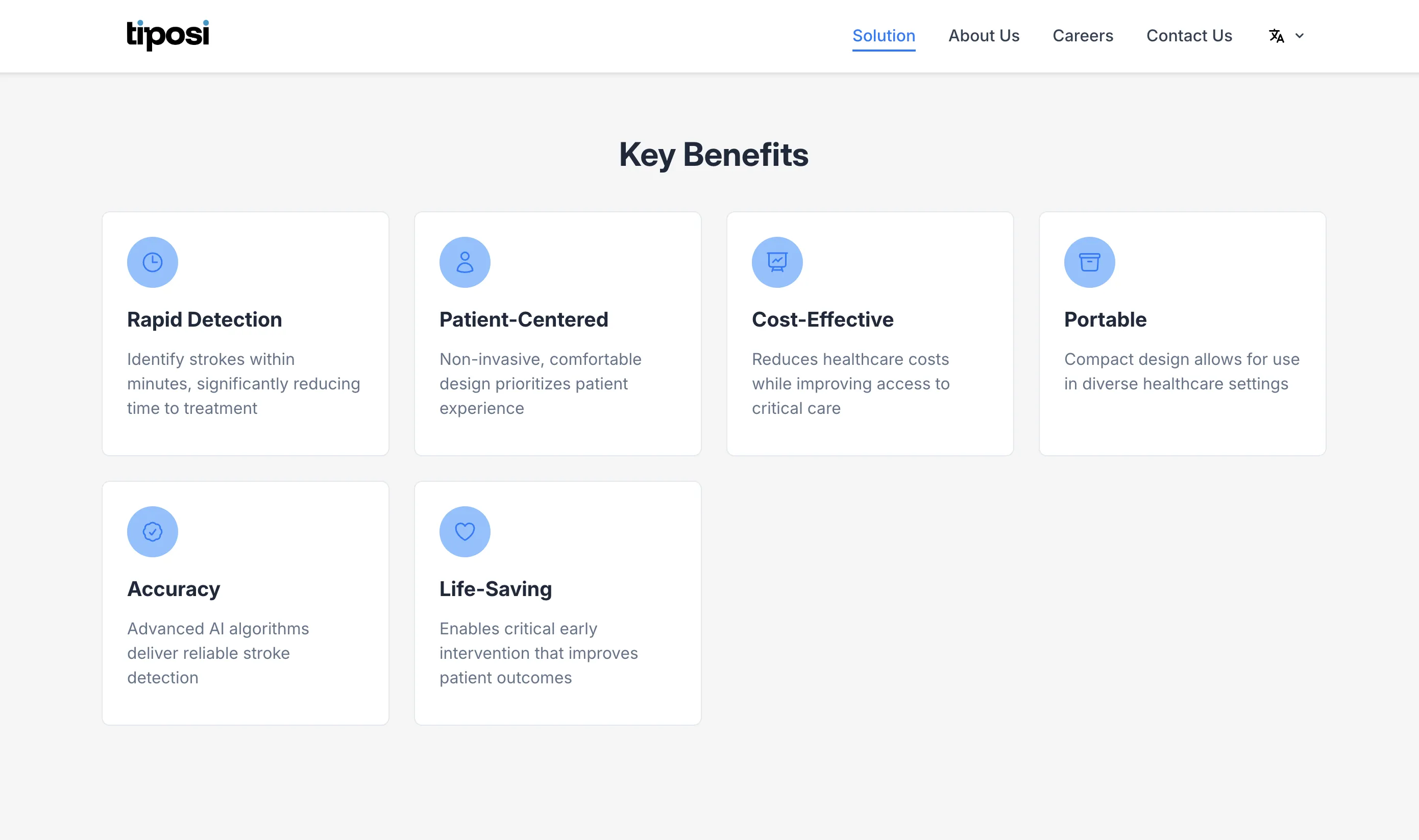Click the clock icon for Rapid Detection

pyautogui.click(x=152, y=262)
